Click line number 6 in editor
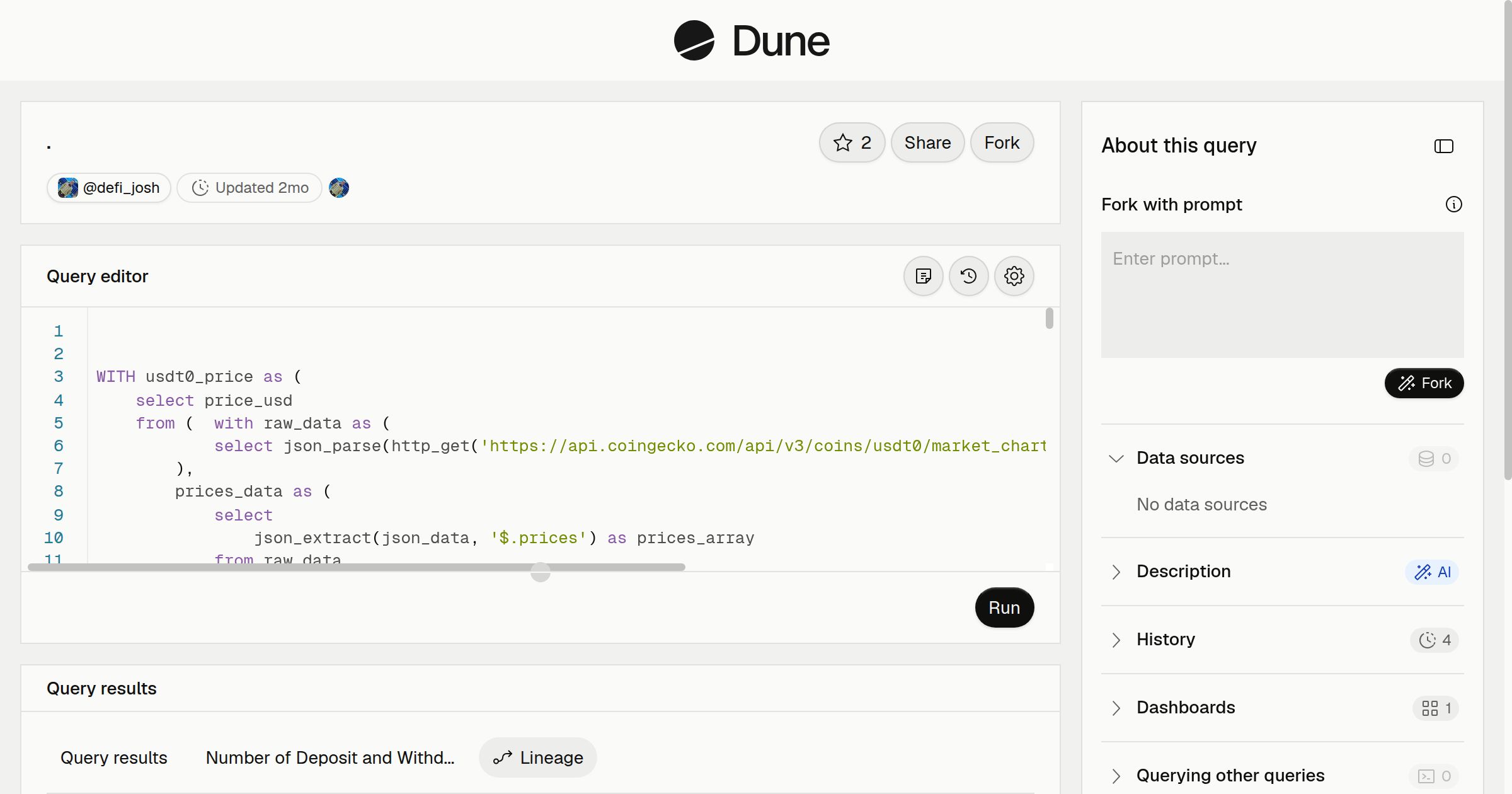This screenshot has height=794, width=1512. [x=59, y=446]
